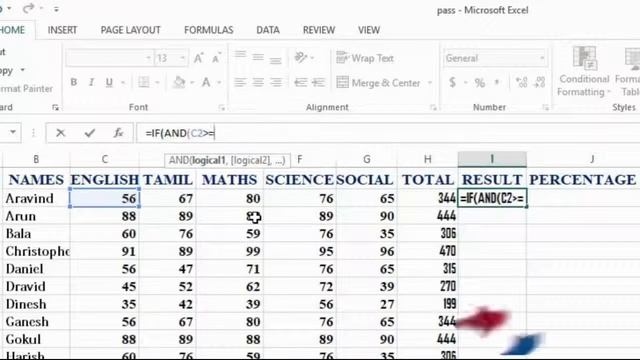Viewport: 640px width, 360px height.
Task: Select Christopher's total 470 cell
Action: click(427, 251)
